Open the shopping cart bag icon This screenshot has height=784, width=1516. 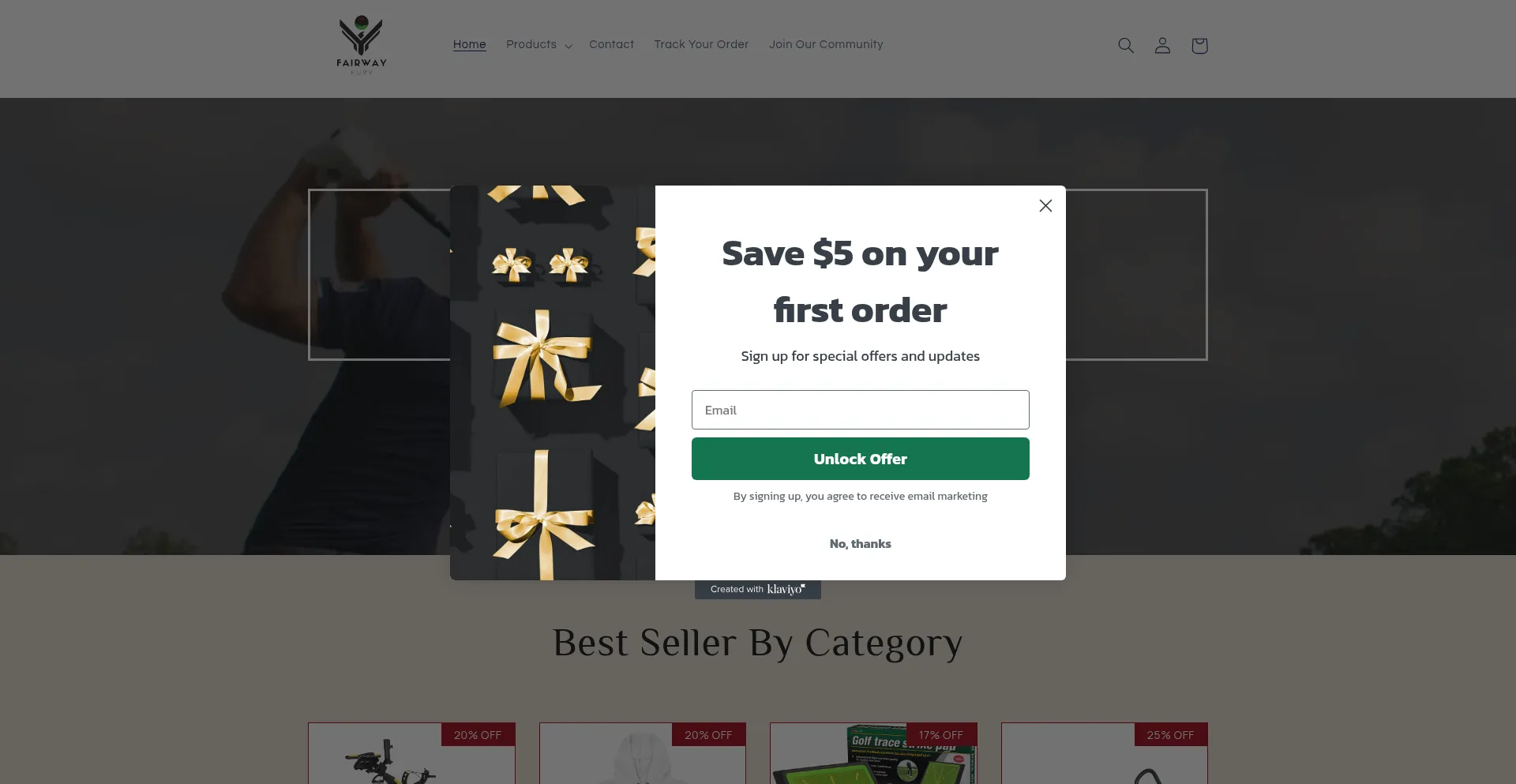click(x=1199, y=46)
